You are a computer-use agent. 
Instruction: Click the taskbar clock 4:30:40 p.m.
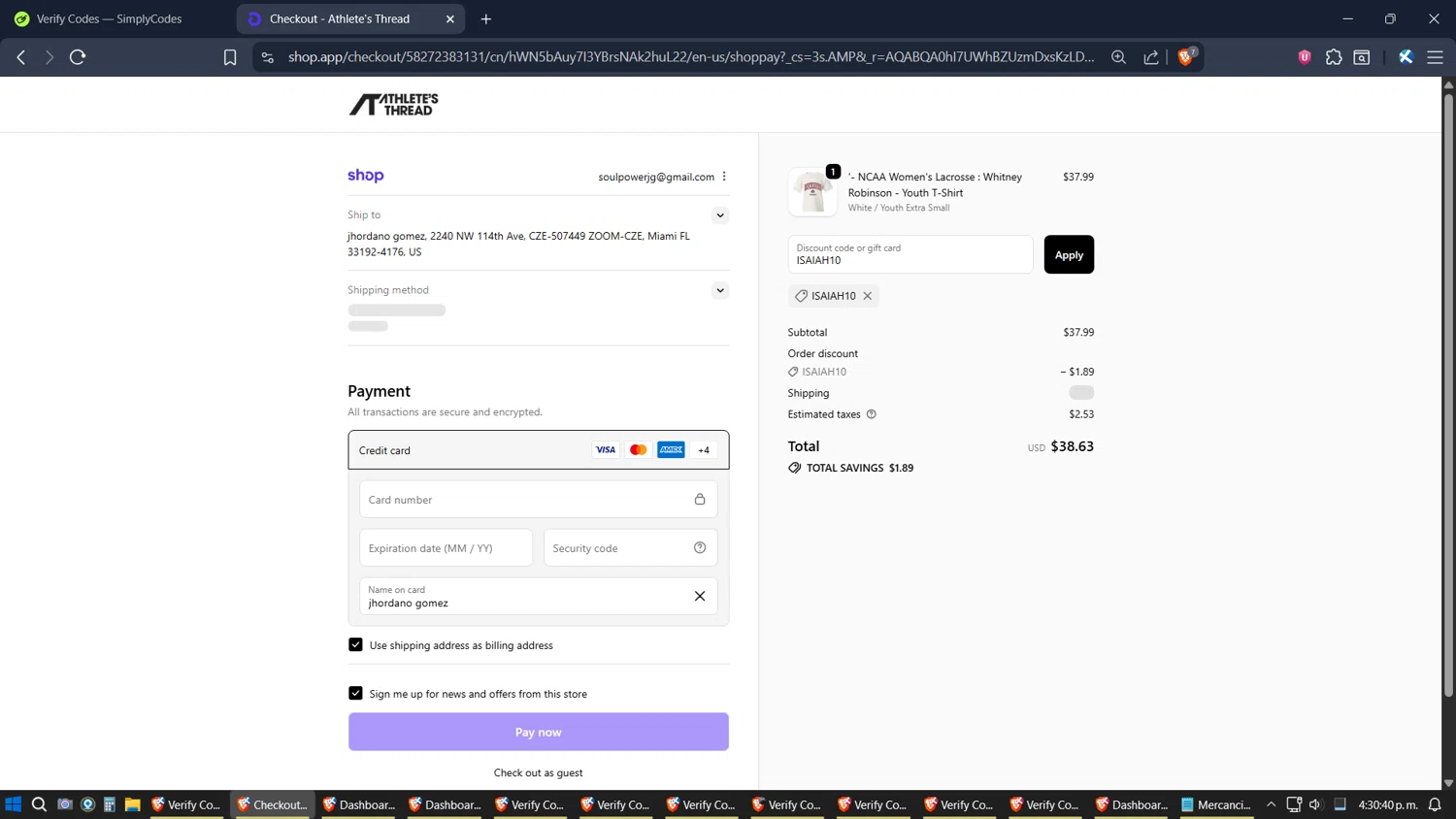[x=1388, y=804]
